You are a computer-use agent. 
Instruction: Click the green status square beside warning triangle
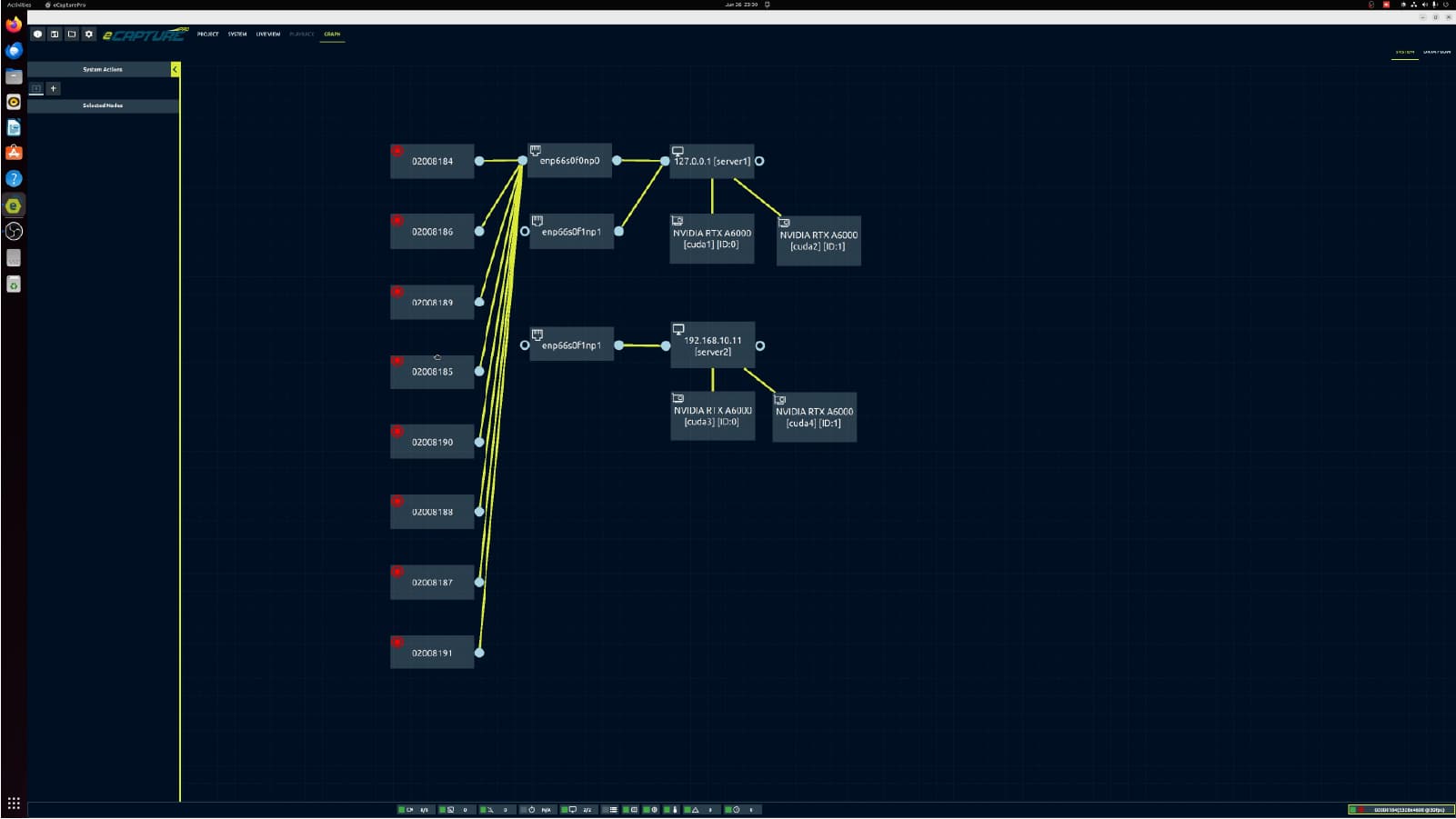coord(687,810)
